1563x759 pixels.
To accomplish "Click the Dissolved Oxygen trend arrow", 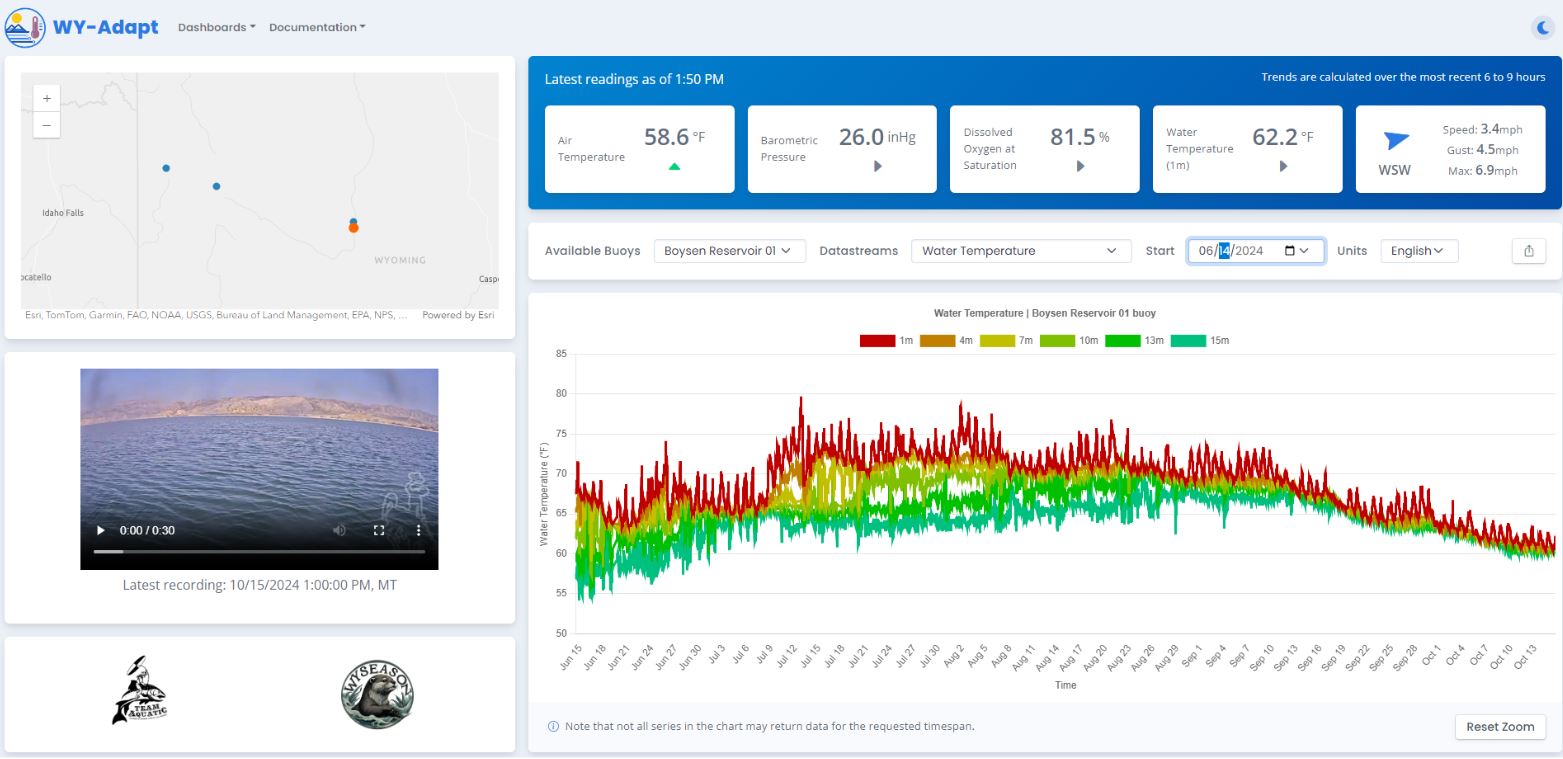I will click(1081, 167).
